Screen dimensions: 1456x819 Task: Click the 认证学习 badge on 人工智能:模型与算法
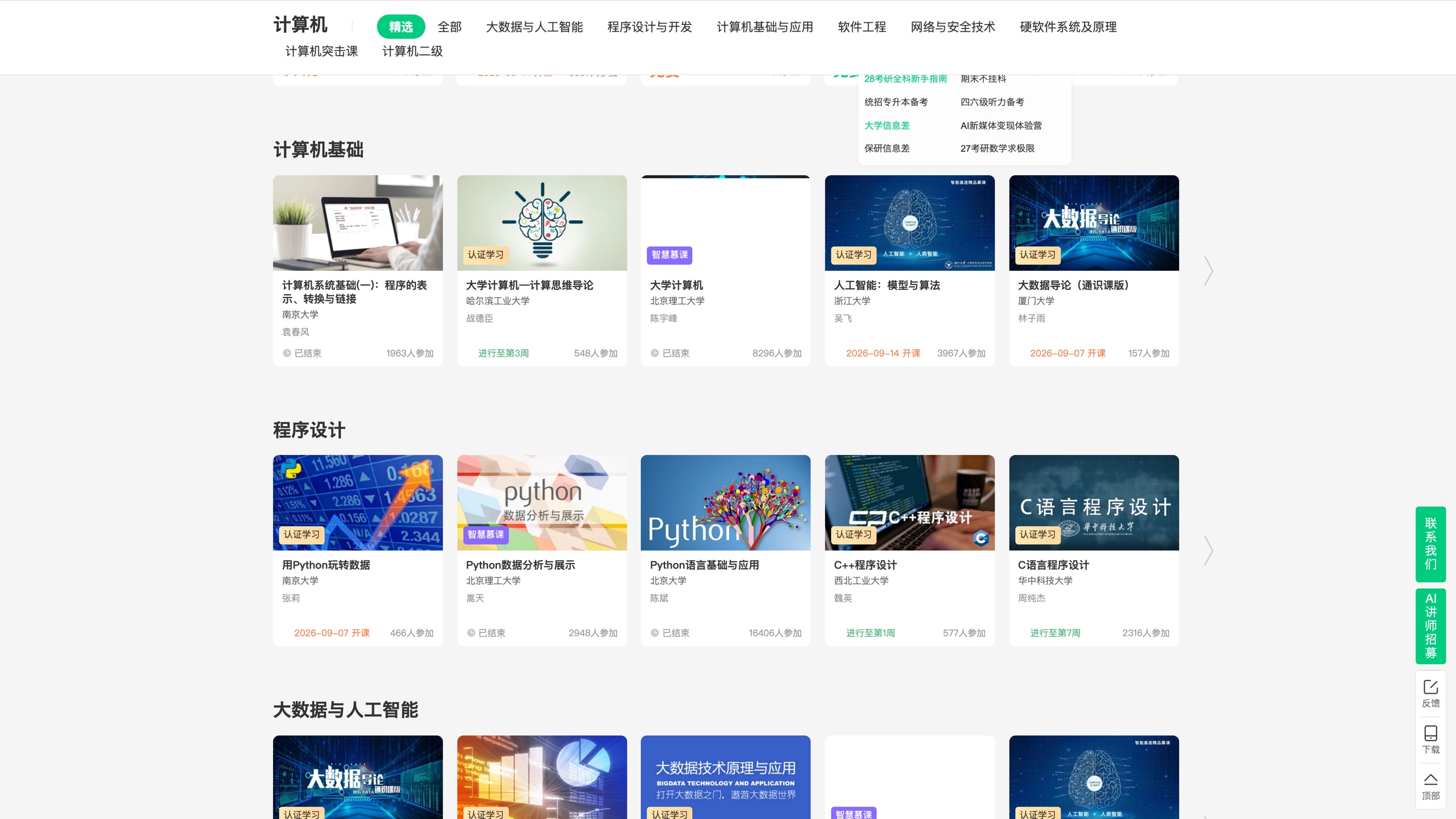click(x=853, y=255)
